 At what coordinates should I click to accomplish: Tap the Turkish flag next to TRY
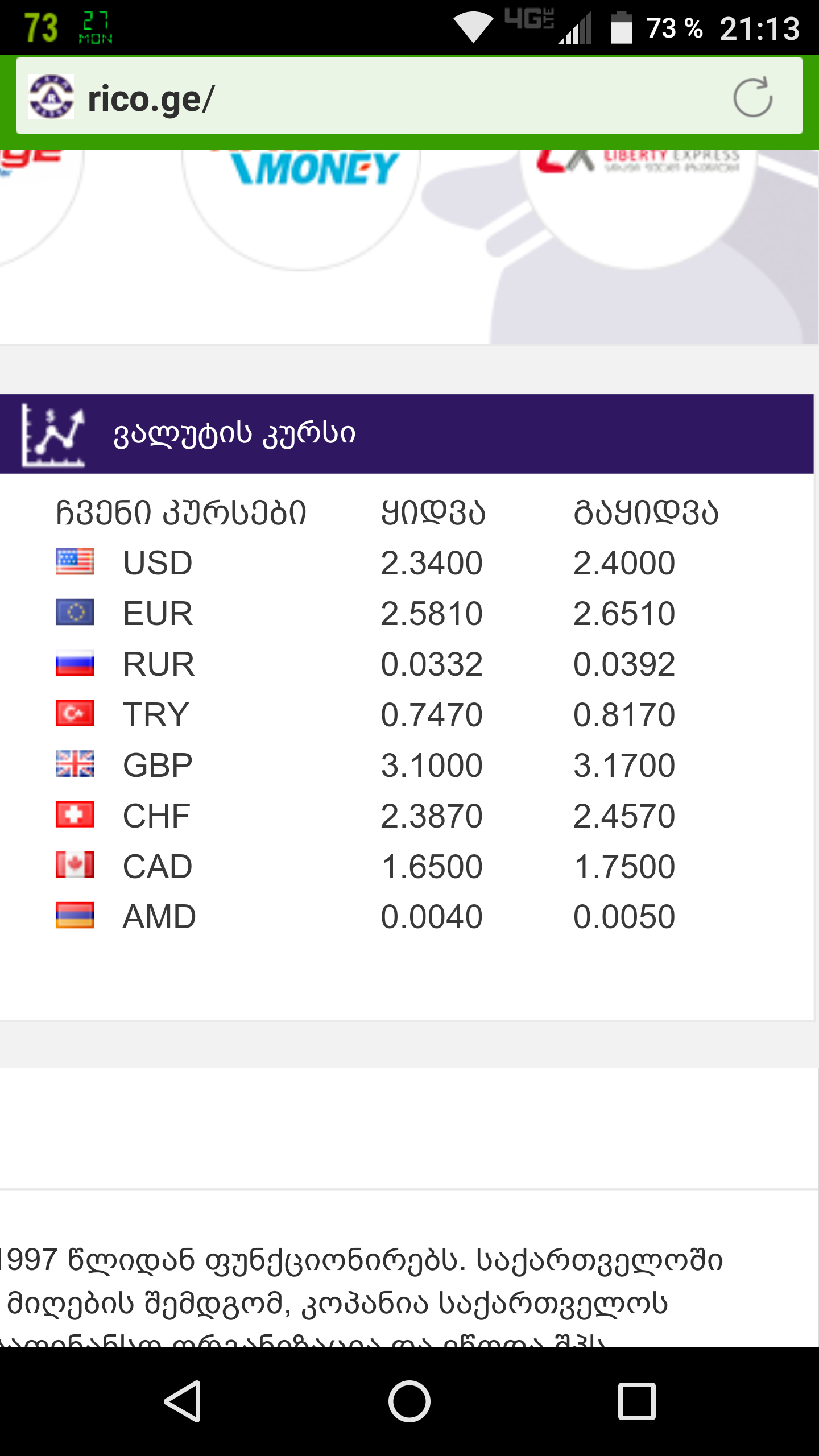coord(75,713)
